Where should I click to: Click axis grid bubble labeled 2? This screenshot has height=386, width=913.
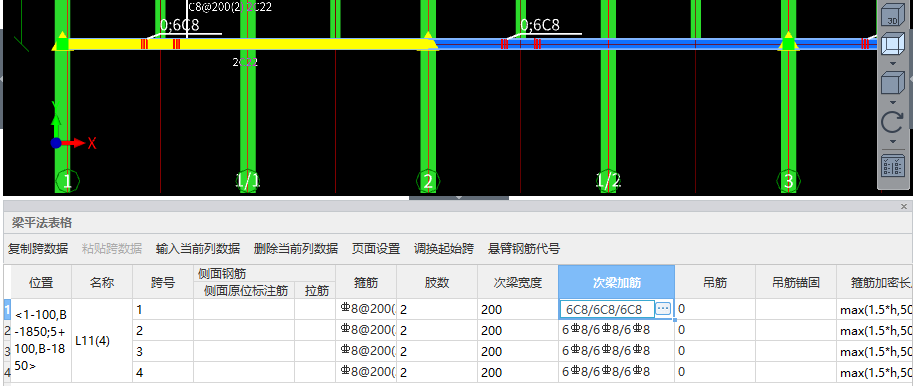click(x=428, y=182)
